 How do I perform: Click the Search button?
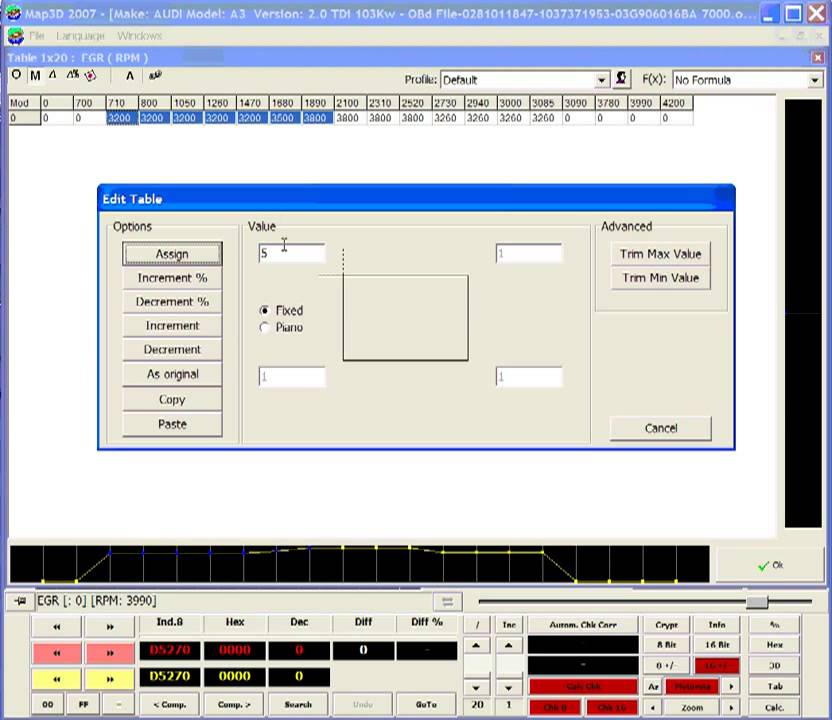point(298,705)
